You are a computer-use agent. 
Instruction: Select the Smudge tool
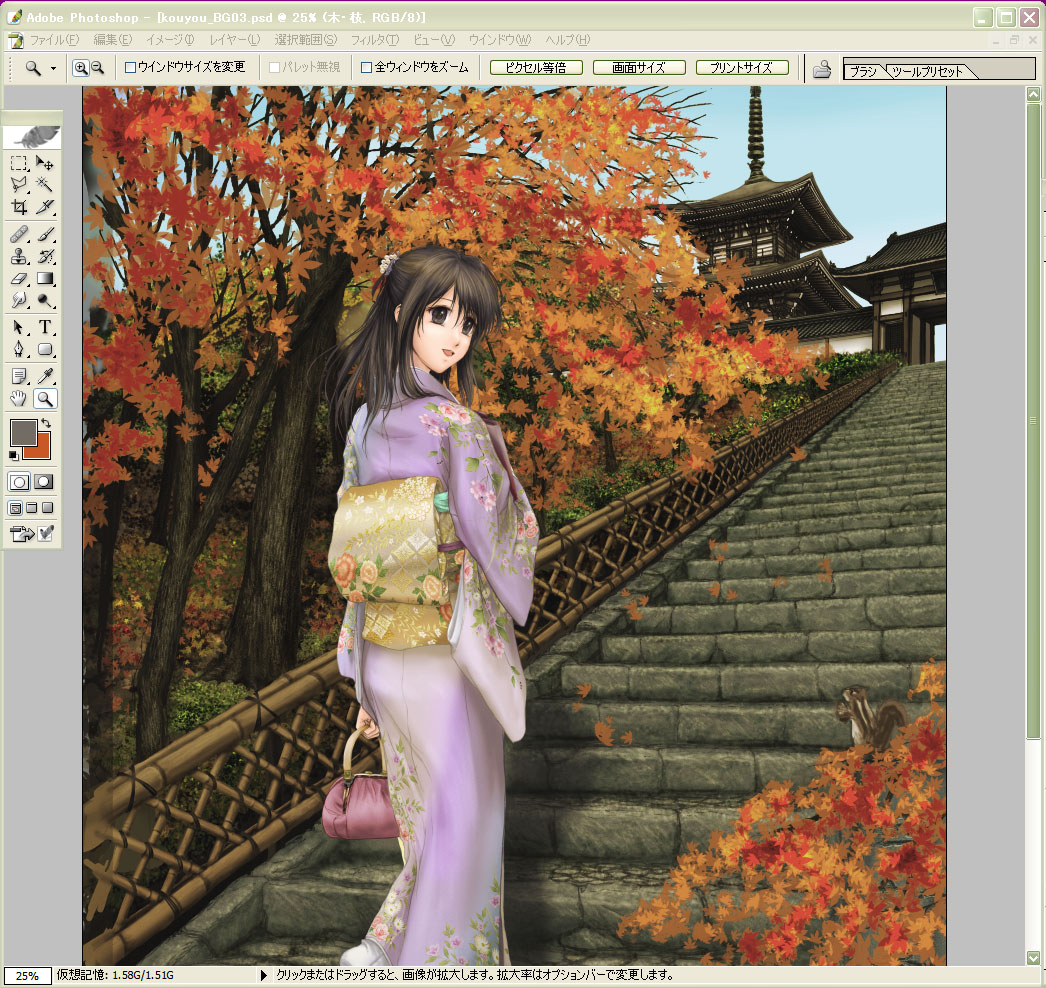tap(19, 300)
